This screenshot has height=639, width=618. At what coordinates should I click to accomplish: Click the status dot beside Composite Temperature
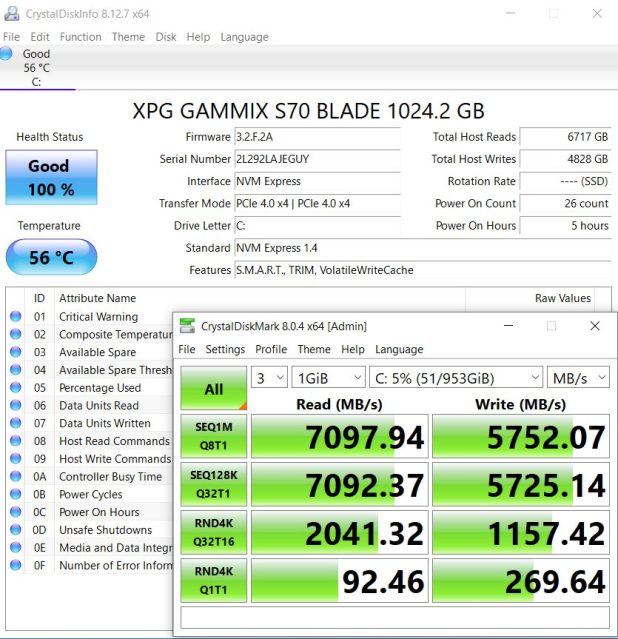[x=15, y=334]
